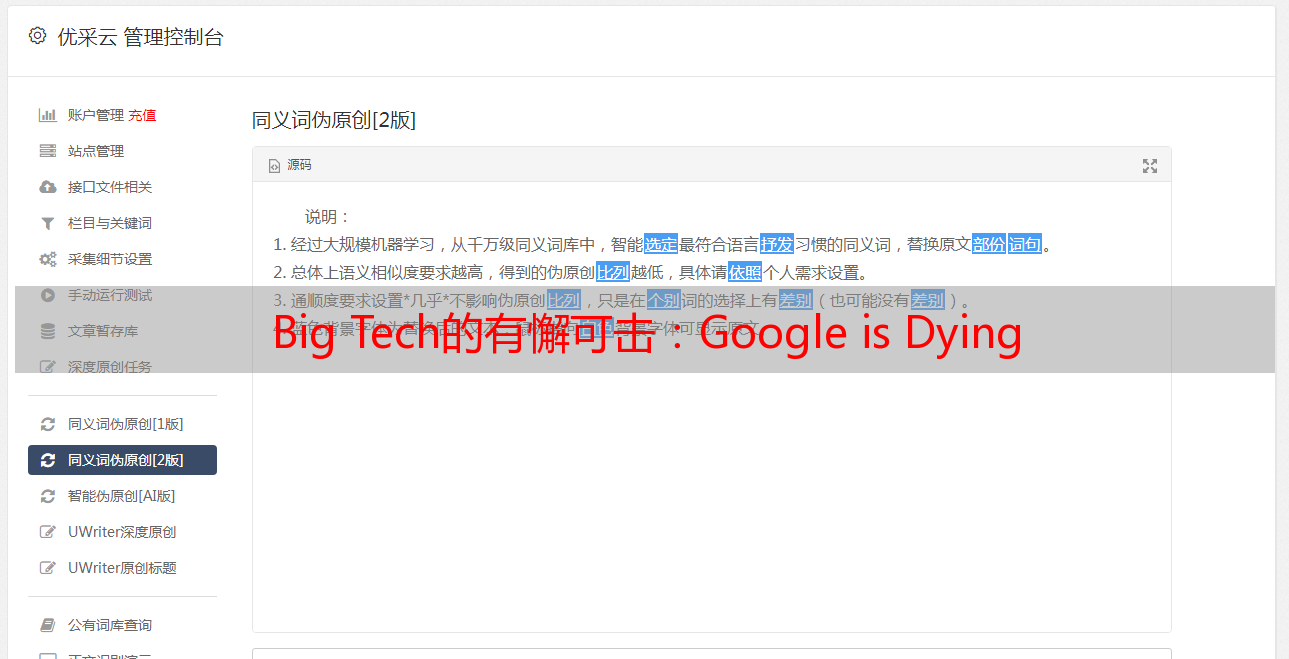Click the server icon beside 站点管理
1289x659 pixels.
(x=47, y=151)
